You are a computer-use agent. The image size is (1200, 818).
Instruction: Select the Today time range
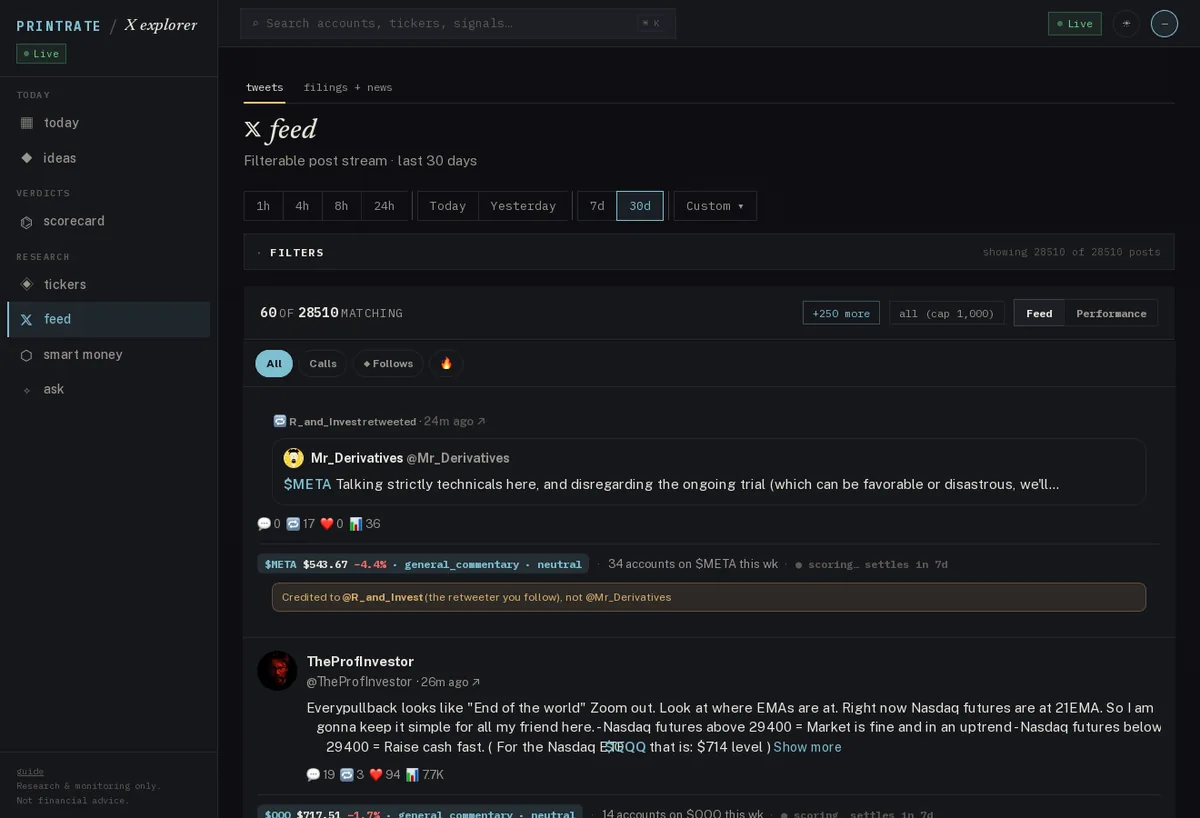tap(448, 206)
